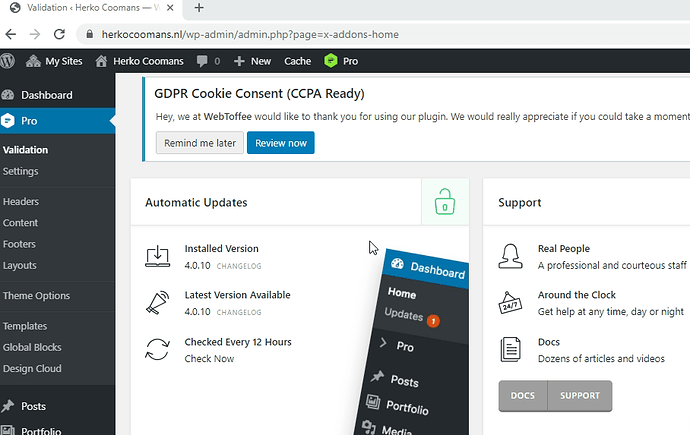Click the Docs document icon
The image size is (690, 435).
tap(510, 350)
